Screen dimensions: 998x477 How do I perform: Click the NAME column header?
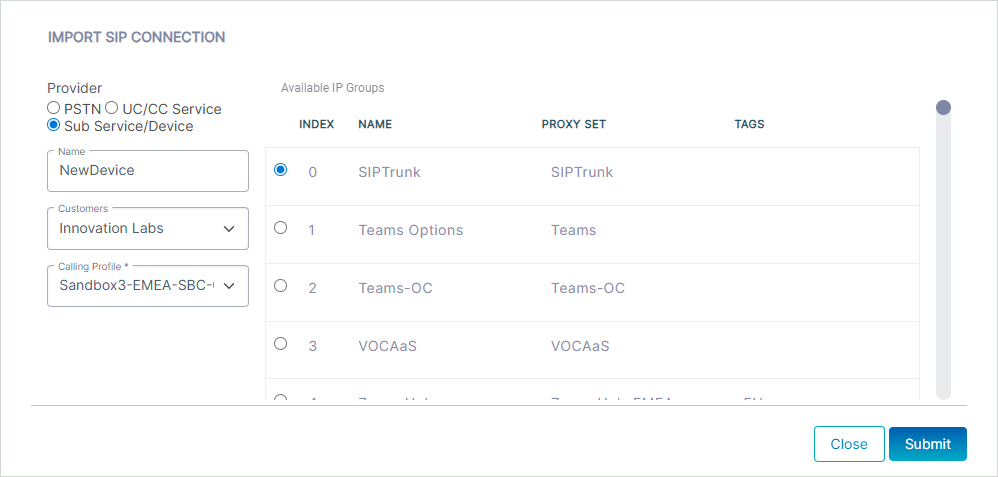[x=375, y=124]
